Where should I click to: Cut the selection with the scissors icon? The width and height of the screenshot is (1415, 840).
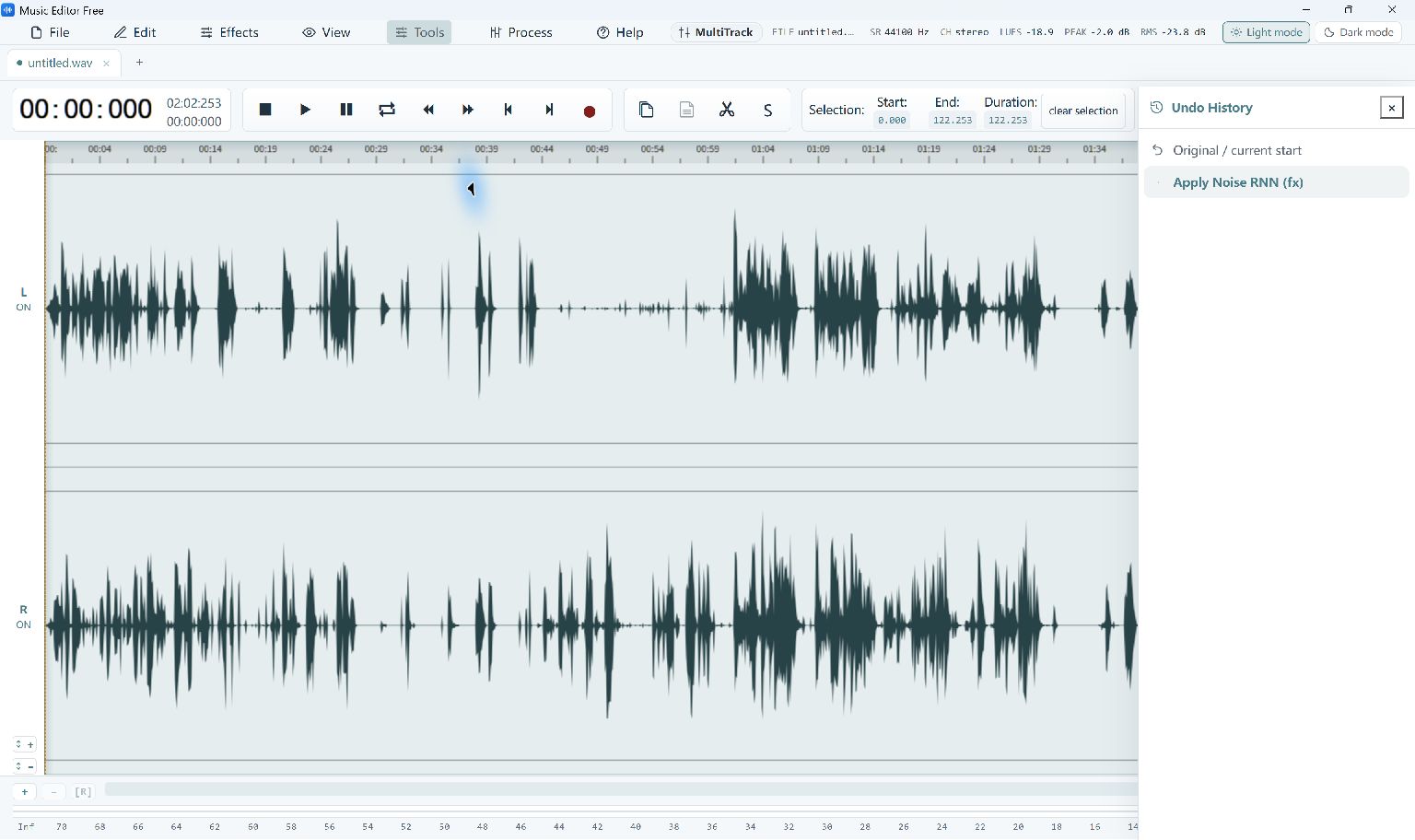[x=727, y=110]
